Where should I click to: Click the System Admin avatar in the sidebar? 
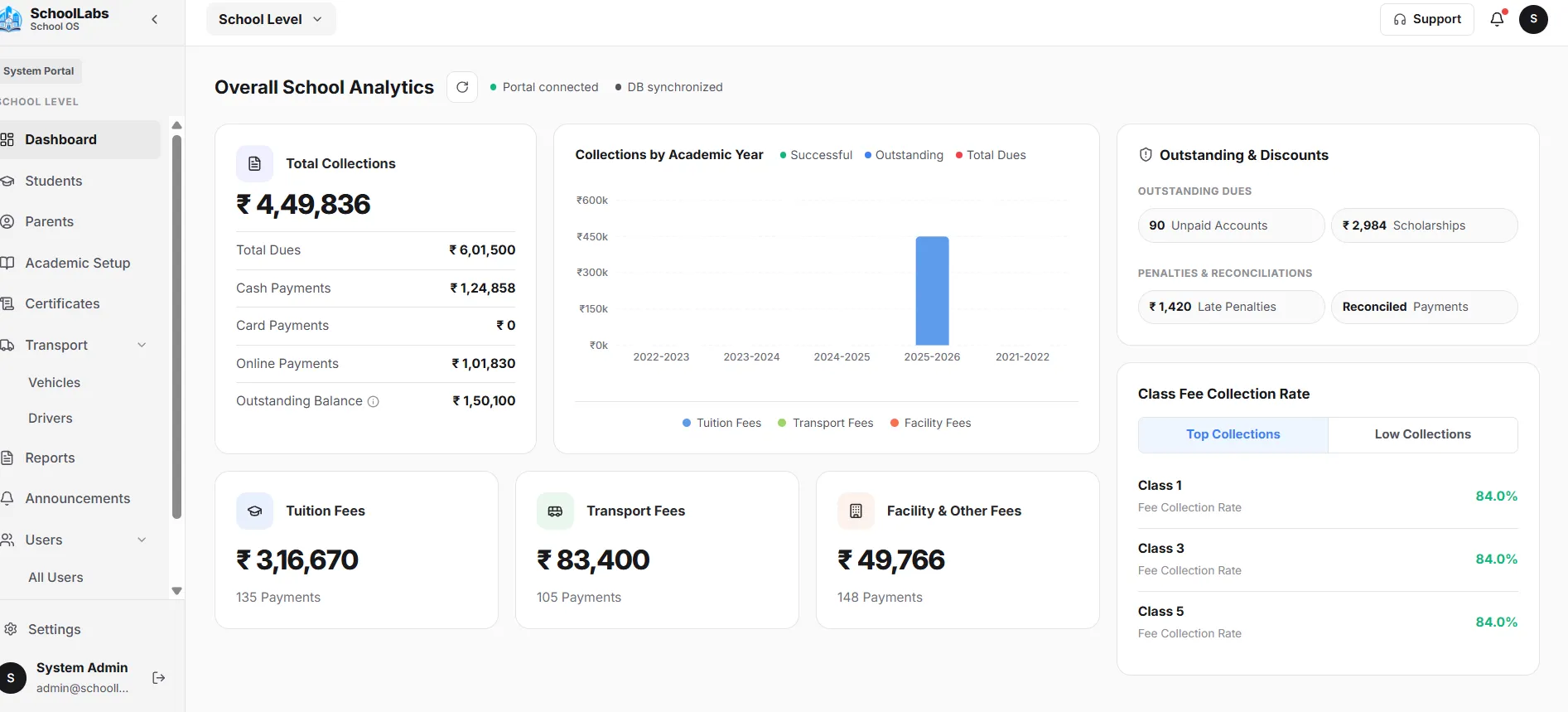click(12, 677)
